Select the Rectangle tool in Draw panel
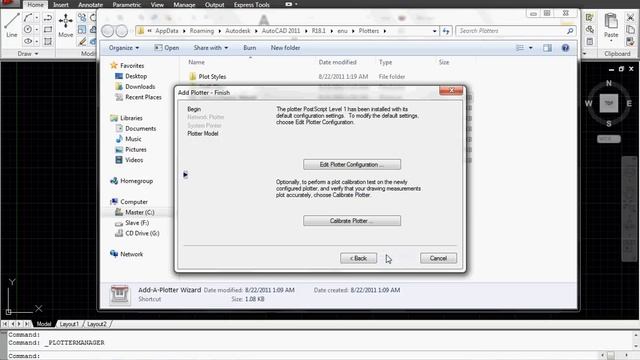Screen dimensions: 640x360 pyautogui.click(x=48, y=29)
